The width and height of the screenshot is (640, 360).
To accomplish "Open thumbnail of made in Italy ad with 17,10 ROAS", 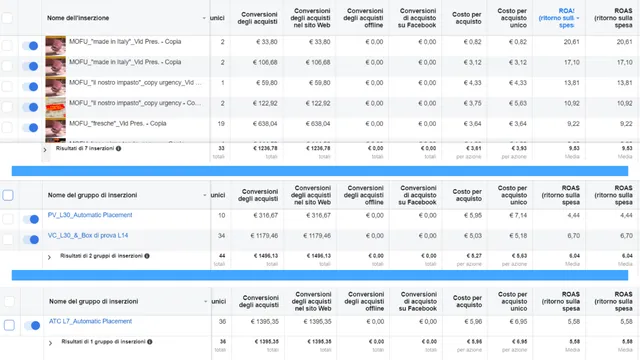I will click(x=56, y=66).
